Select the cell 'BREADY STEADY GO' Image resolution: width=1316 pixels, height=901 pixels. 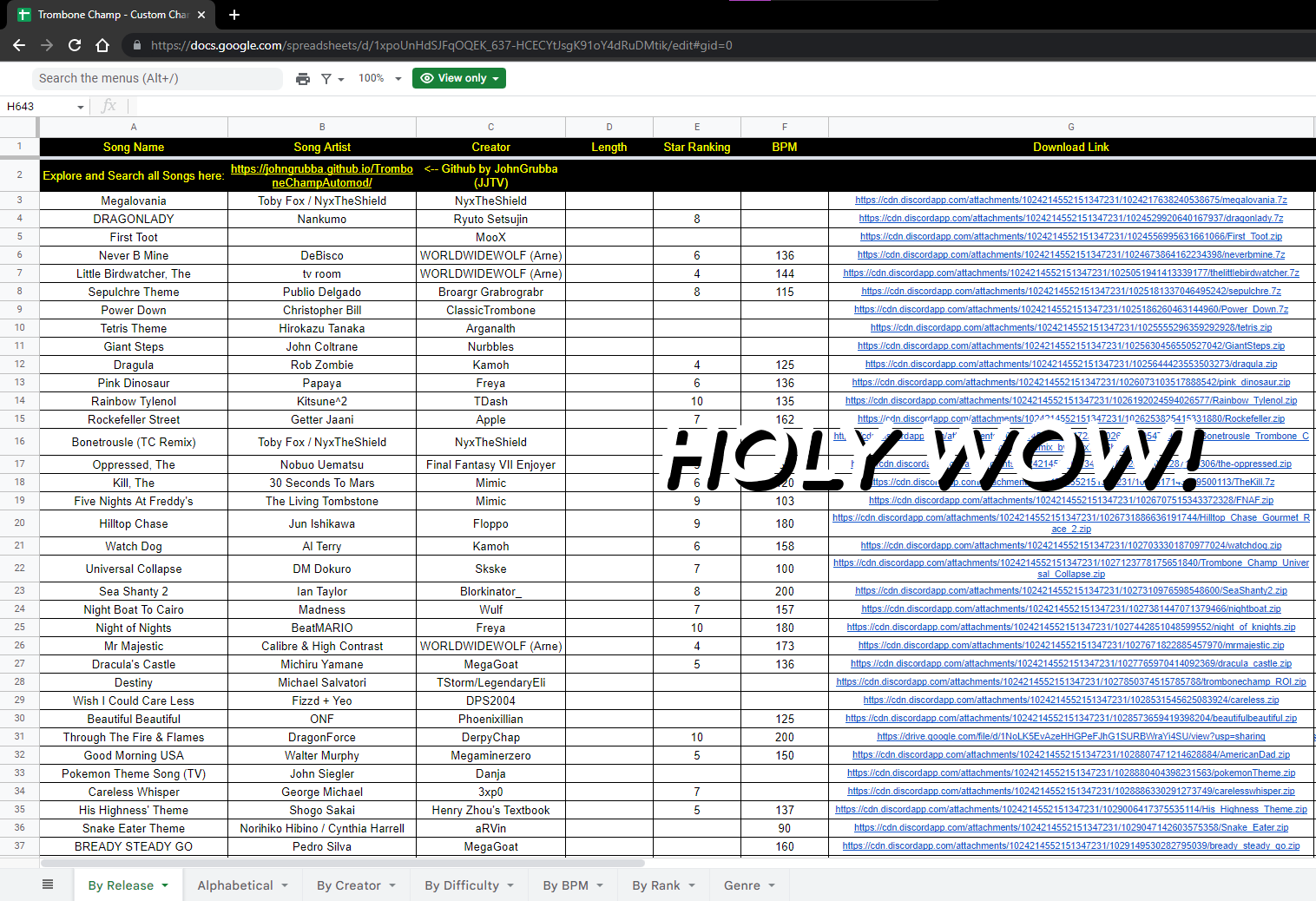coord(134,846)
